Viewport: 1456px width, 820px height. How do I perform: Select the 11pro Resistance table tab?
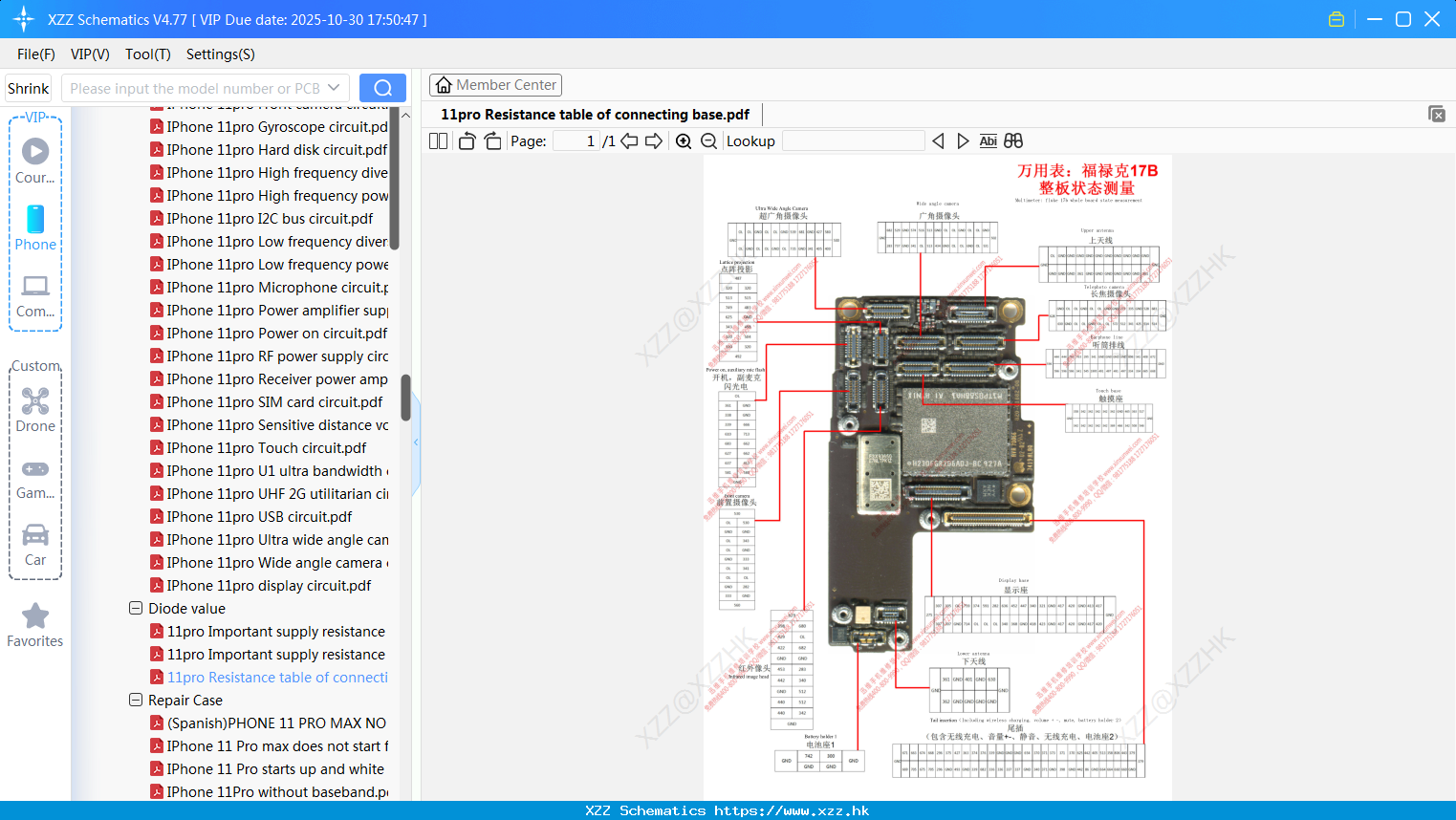[595, 115]
